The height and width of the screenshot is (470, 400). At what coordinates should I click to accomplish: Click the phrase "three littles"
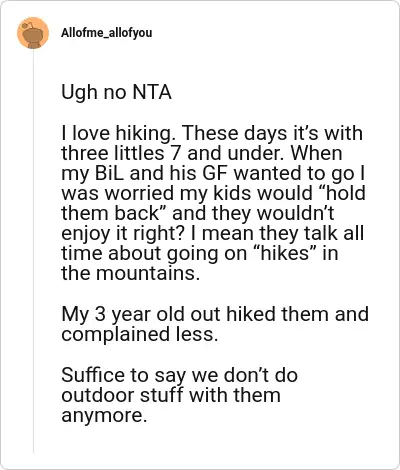(x=113, y=153)
